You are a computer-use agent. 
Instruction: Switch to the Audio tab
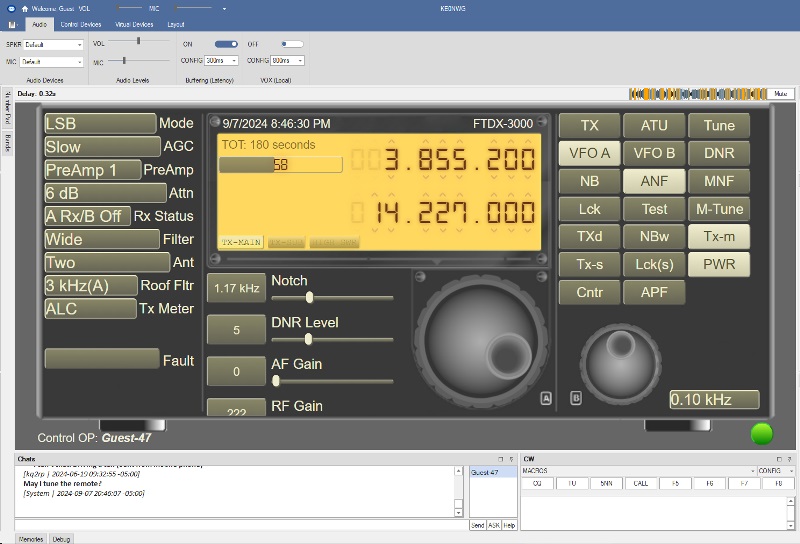[x=39, y=24]
